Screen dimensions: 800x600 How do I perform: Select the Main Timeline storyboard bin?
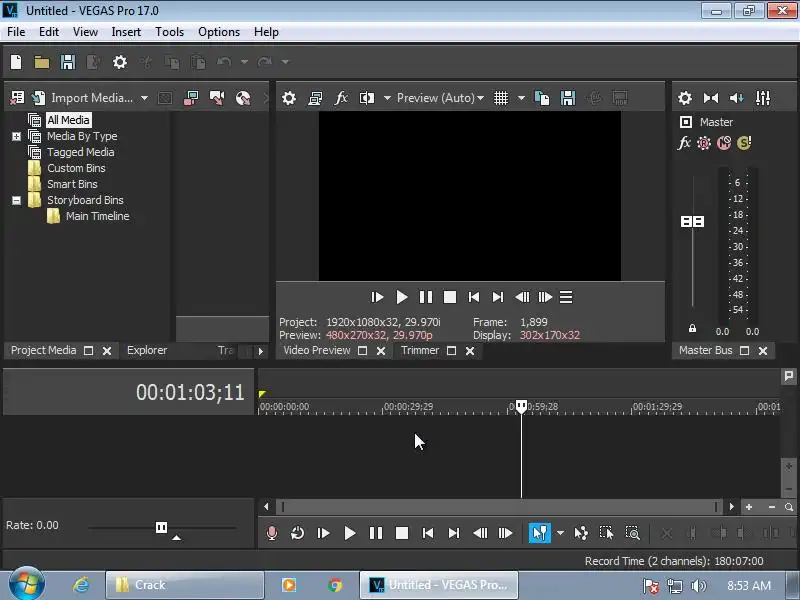pos(97,216)
